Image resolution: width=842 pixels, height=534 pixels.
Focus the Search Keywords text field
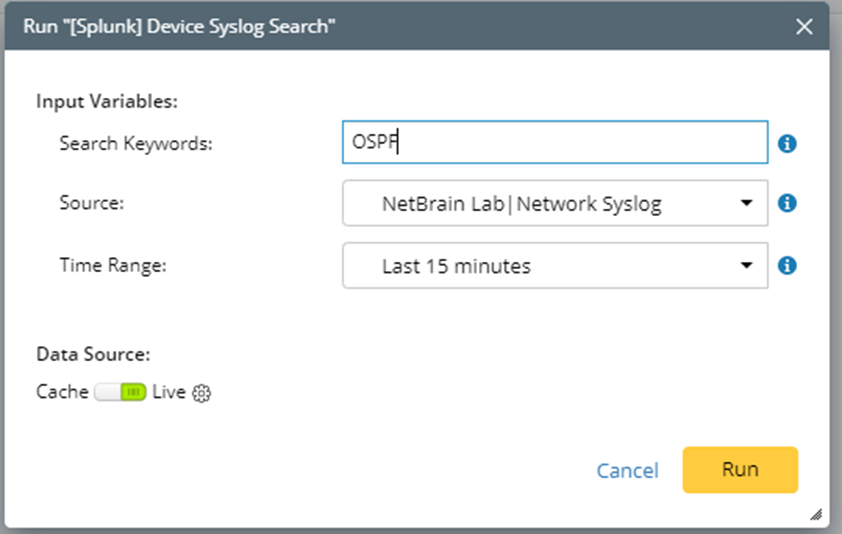click(554, 142)
